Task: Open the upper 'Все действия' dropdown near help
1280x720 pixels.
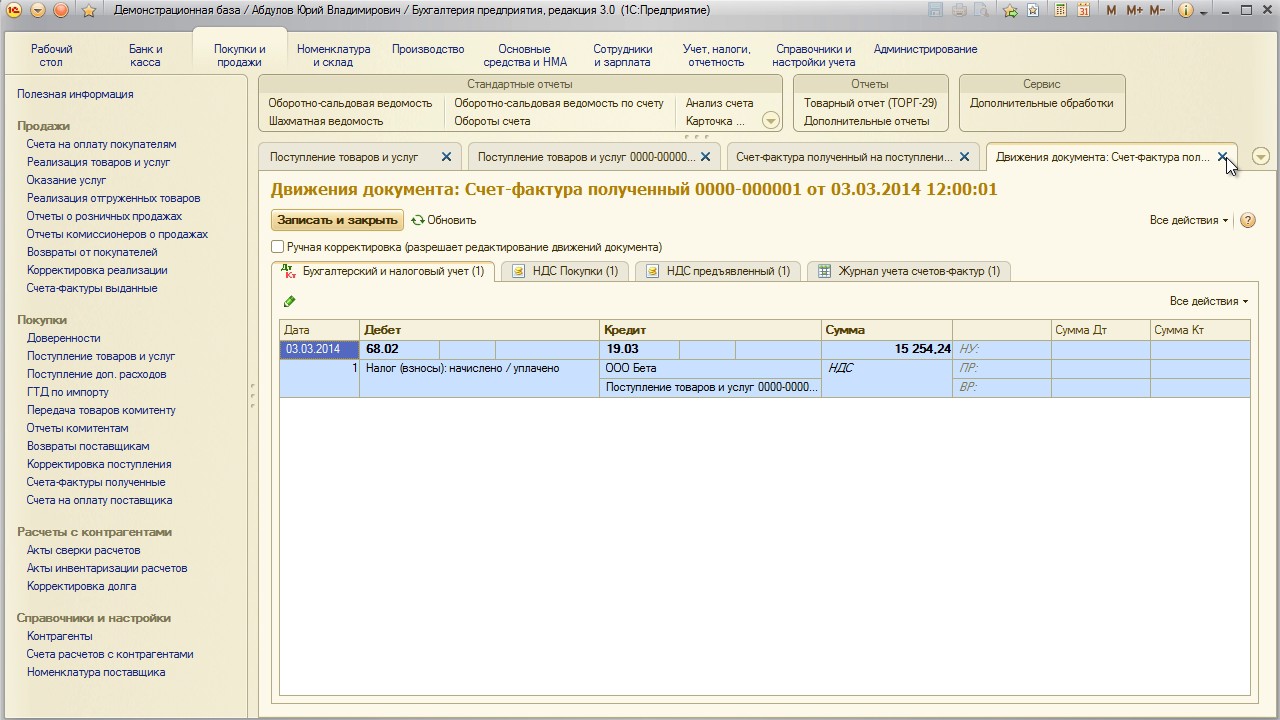Action: (1189, 220)
